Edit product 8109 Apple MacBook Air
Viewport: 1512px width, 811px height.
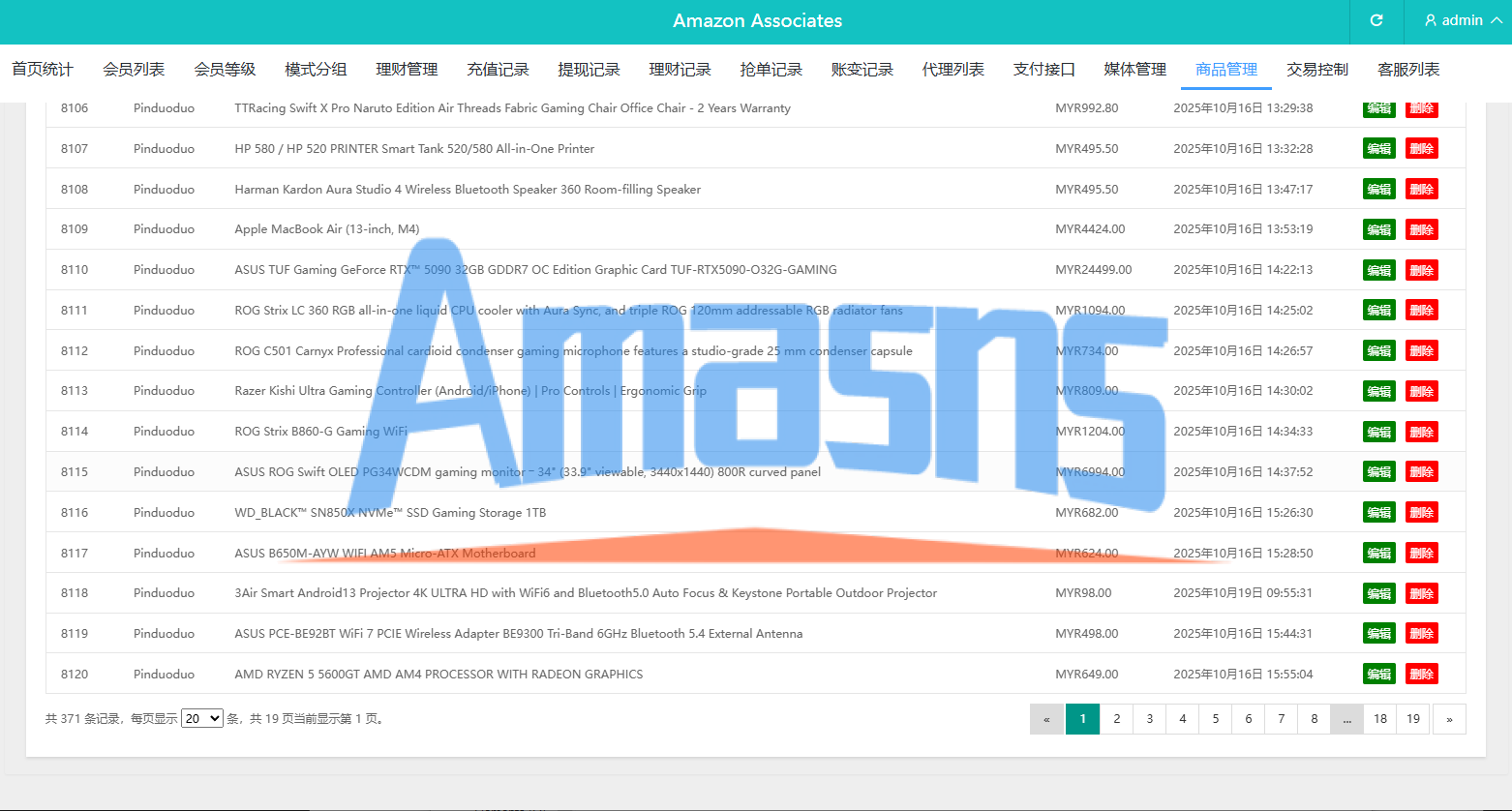point(1379,229)
